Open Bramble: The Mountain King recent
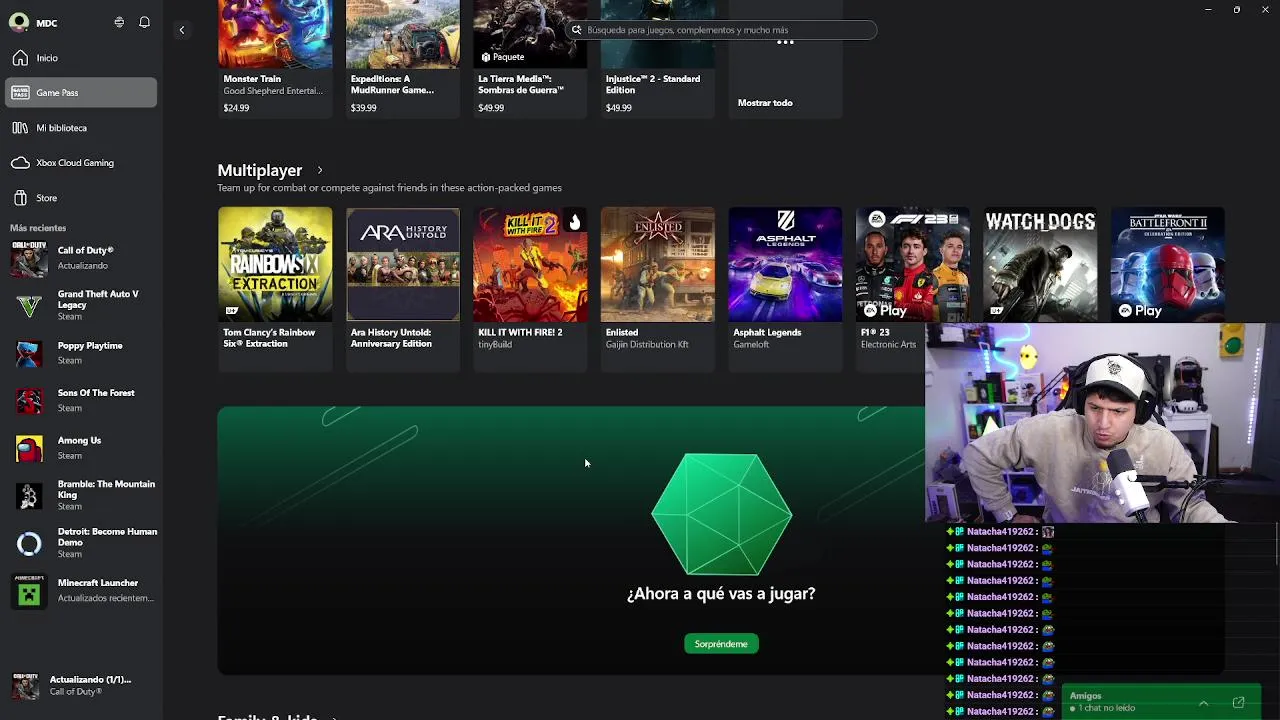This screenshot has height=720, width=1280. click(x=81, y=495)
